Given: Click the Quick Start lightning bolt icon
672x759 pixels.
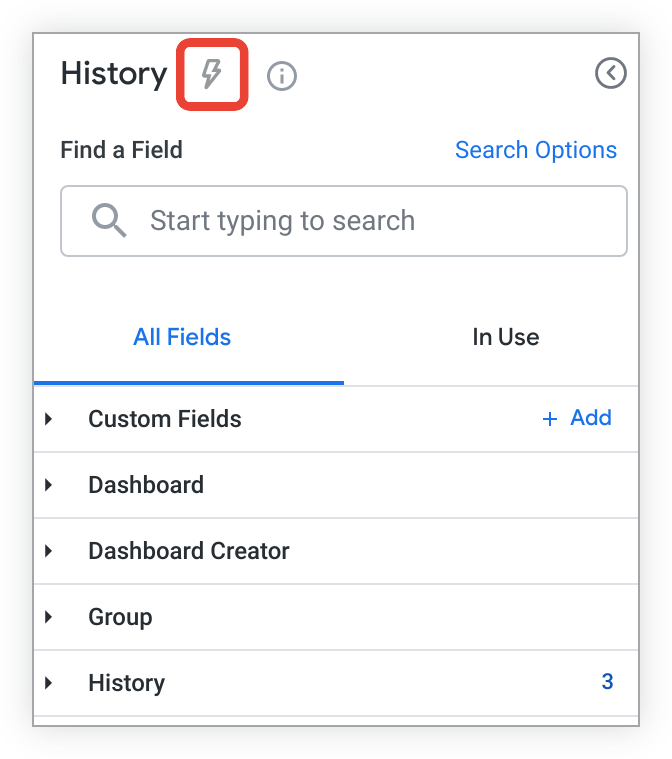Looking at the screenshot, I should click(x=211, y=74).
